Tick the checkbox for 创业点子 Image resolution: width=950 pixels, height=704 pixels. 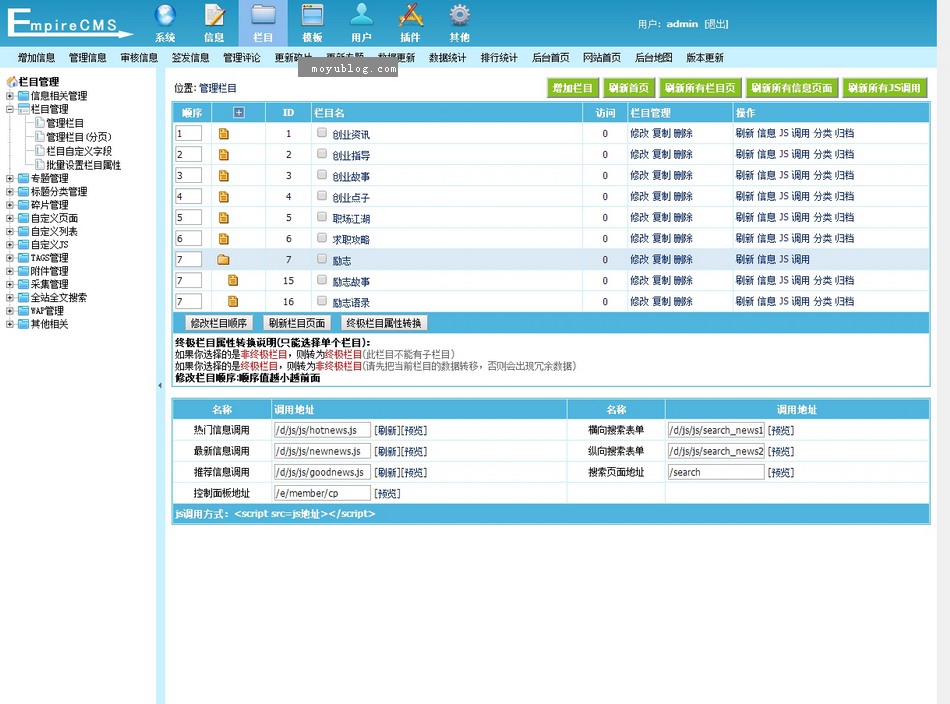coord(322,196)
